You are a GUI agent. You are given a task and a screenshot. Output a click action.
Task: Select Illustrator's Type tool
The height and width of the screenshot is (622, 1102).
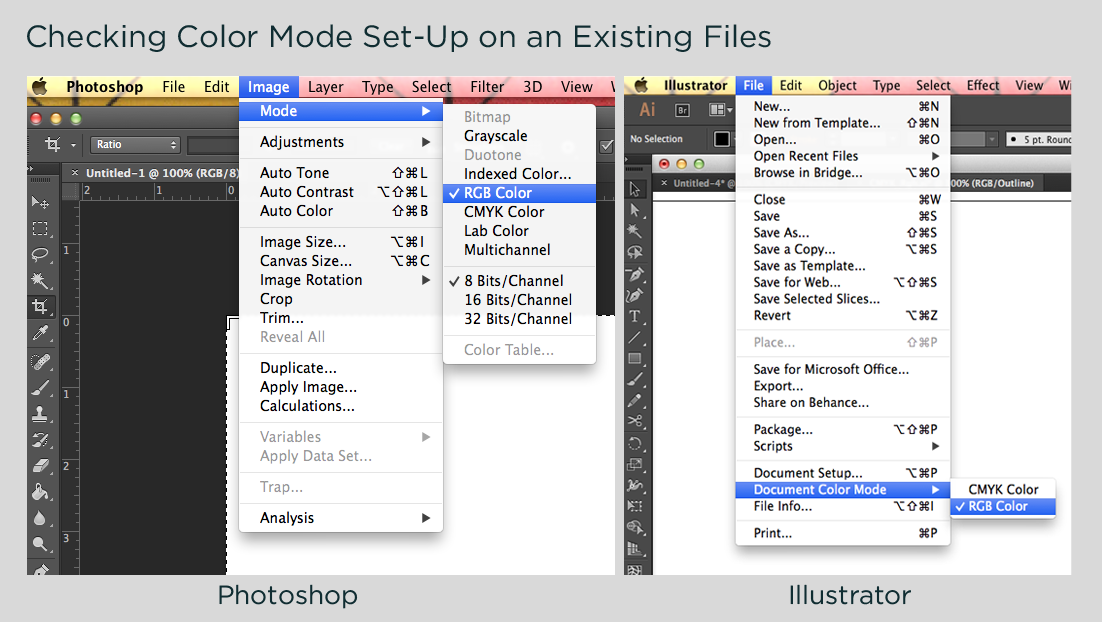click(635, 316)
